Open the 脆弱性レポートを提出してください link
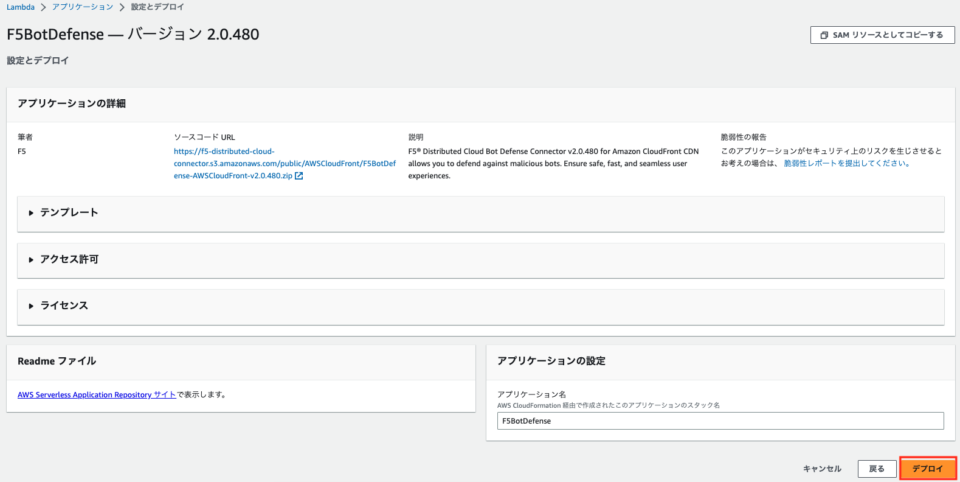 click(x=847, y=164)
